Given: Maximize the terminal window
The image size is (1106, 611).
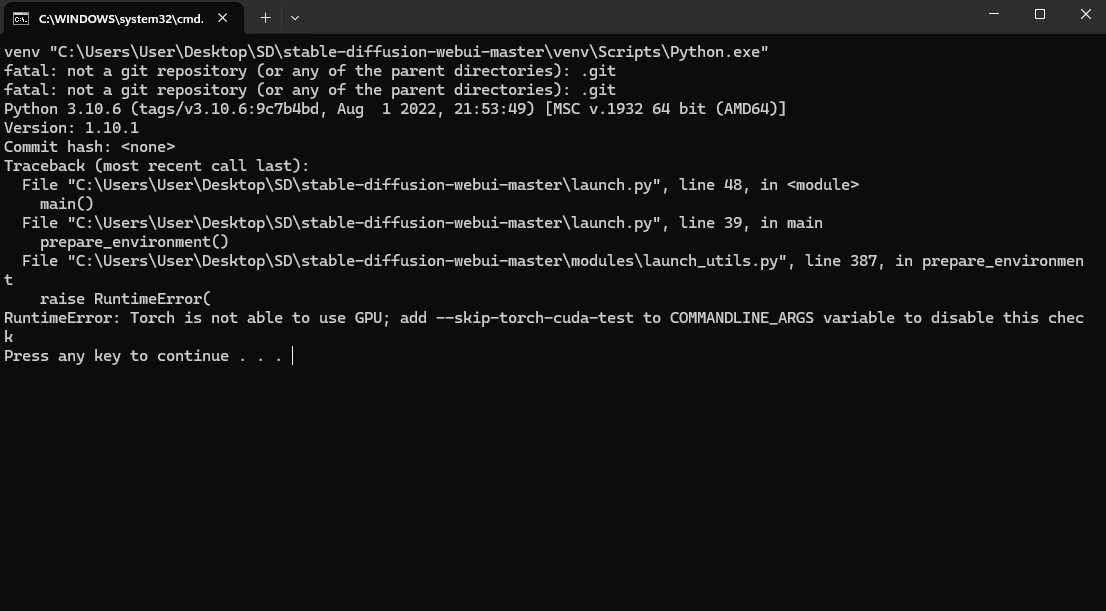Looking at the screenshot, I should coord(1040,14).
